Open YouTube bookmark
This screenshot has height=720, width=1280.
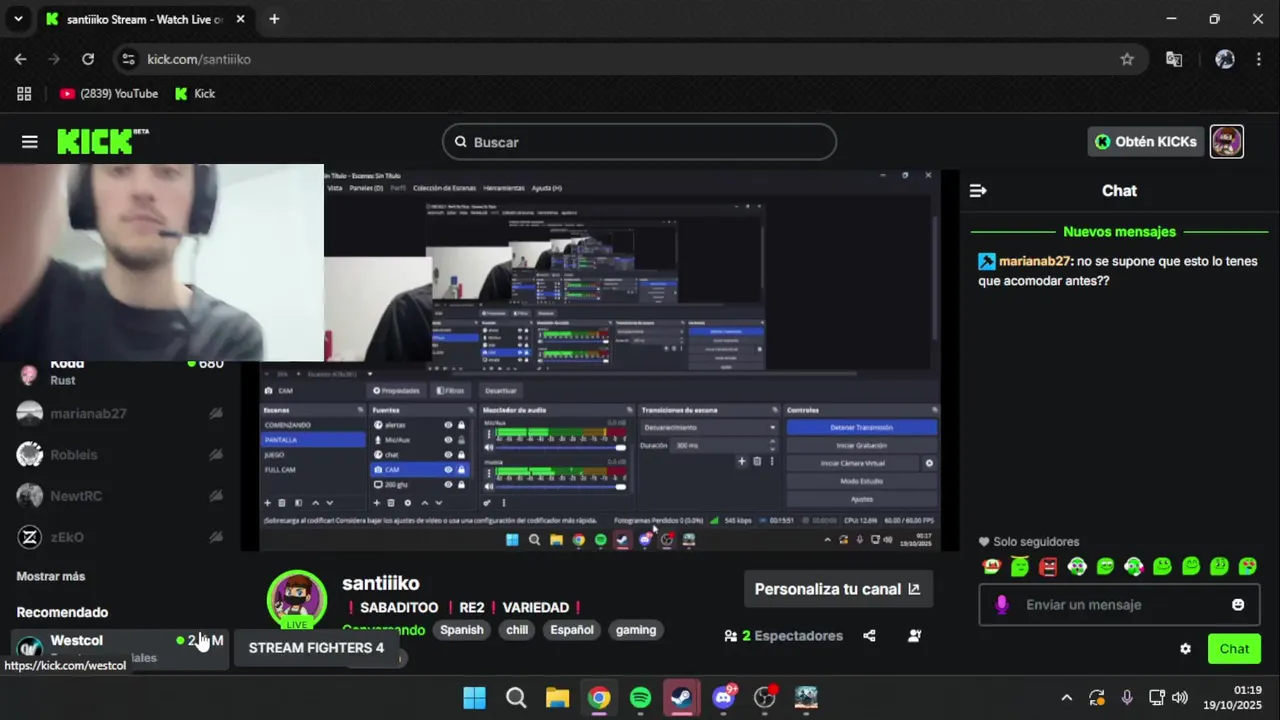pyautogui.click(x=109, y=94)
